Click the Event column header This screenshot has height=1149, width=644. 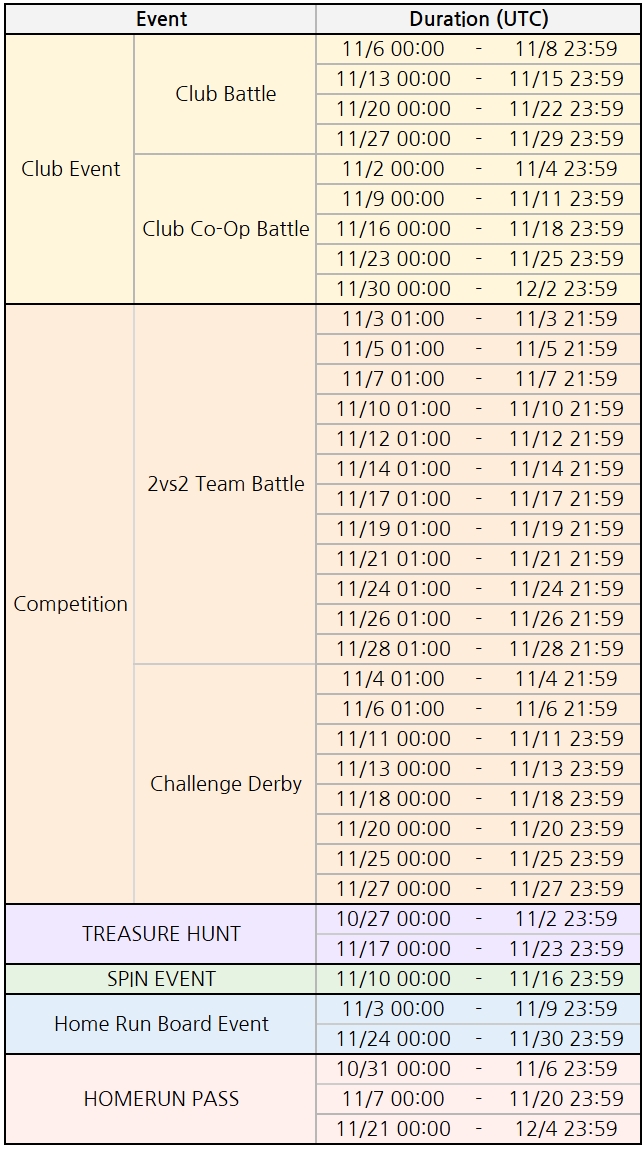tap(161, 19)
